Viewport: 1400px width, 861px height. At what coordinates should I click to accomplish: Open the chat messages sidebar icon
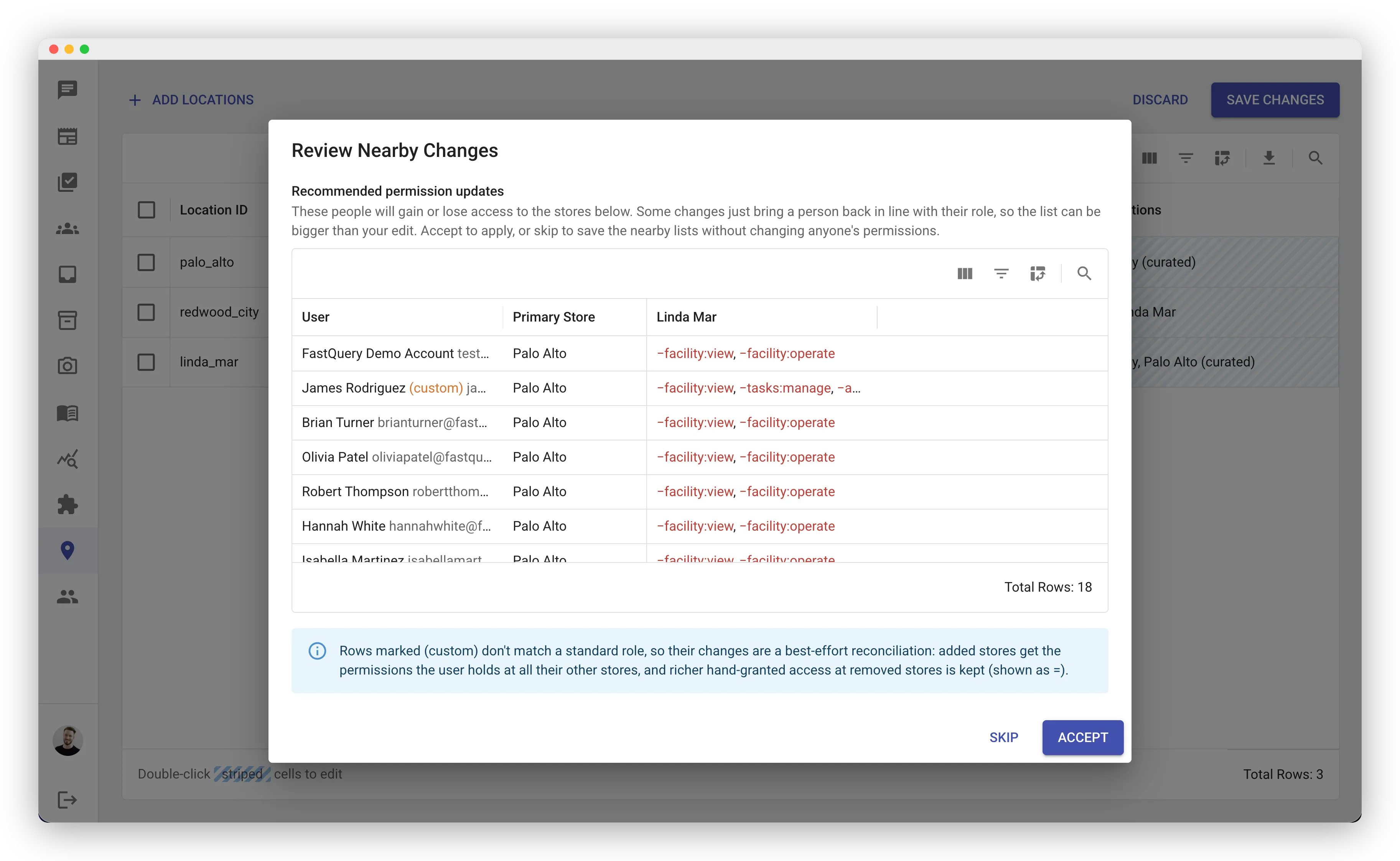[67, 90]
